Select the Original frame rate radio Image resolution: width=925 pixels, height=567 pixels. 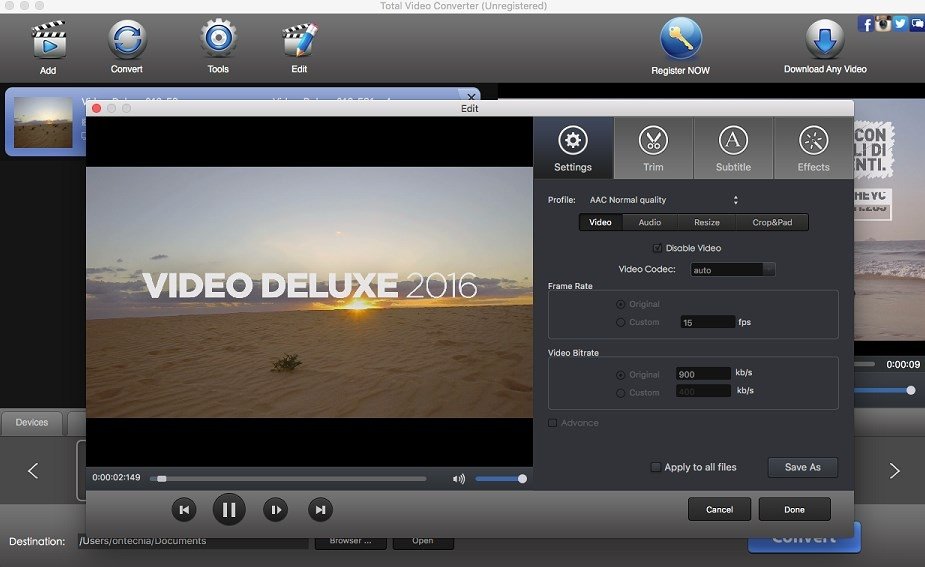pos(621,304)
